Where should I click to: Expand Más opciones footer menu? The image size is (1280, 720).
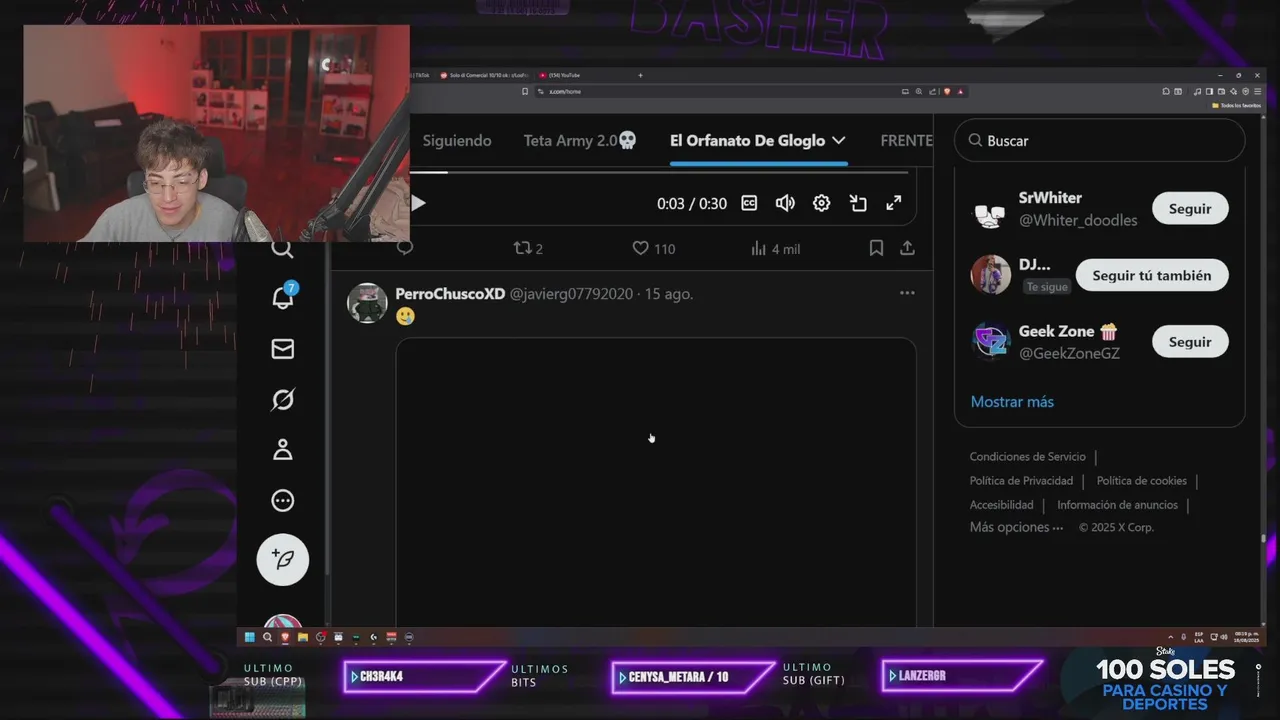tap(1016, 527)
